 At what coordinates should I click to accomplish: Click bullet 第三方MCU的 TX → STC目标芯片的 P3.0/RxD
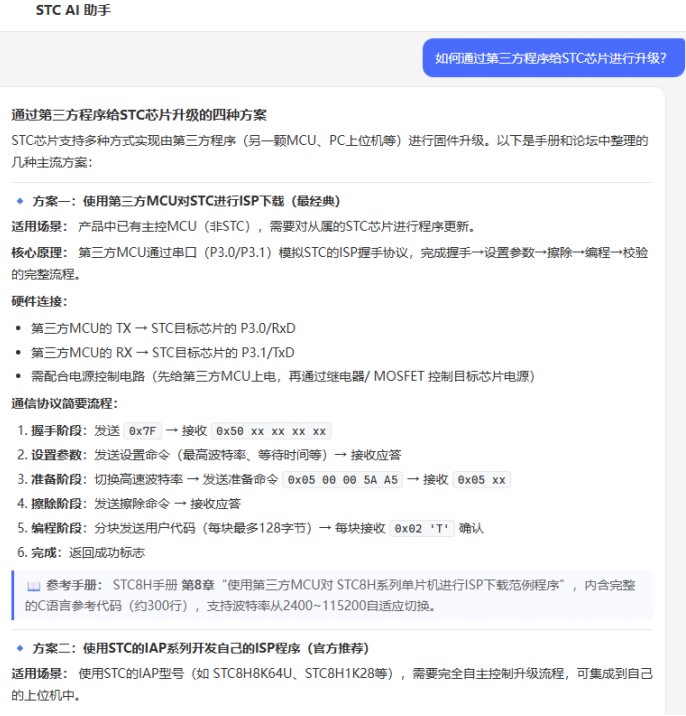tap(163, 328)
